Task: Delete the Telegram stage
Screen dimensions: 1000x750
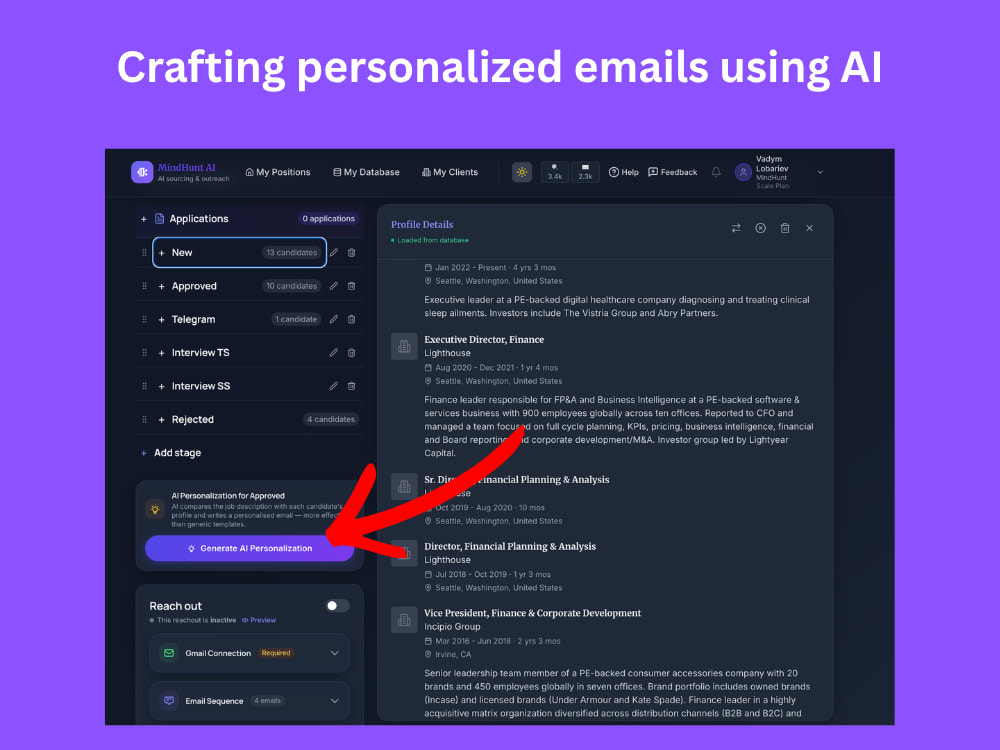Action: pyautogui.click(x=351, y=319)
